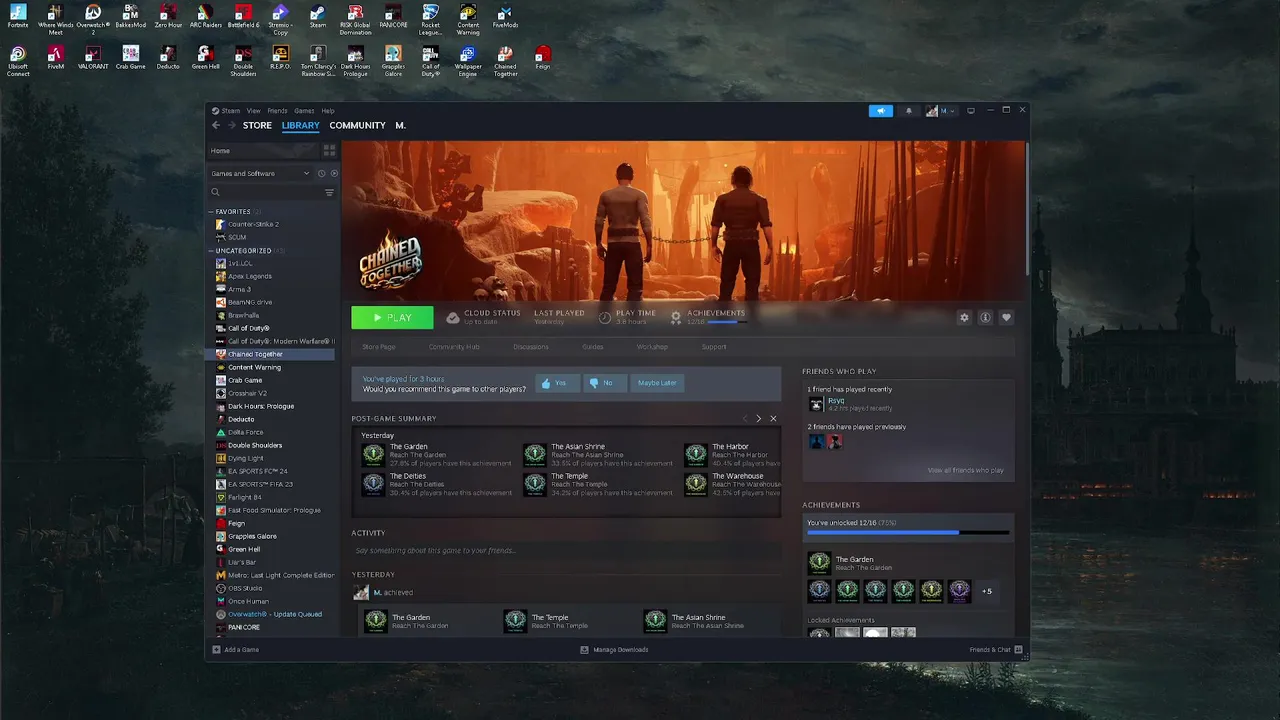Open the ARC Raiders desktop shortcut

point(205,18)
